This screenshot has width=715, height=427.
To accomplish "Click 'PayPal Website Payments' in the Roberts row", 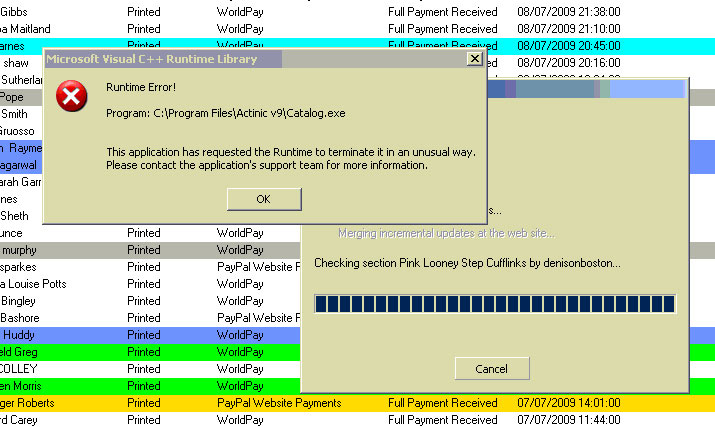I will coord(279,403).
